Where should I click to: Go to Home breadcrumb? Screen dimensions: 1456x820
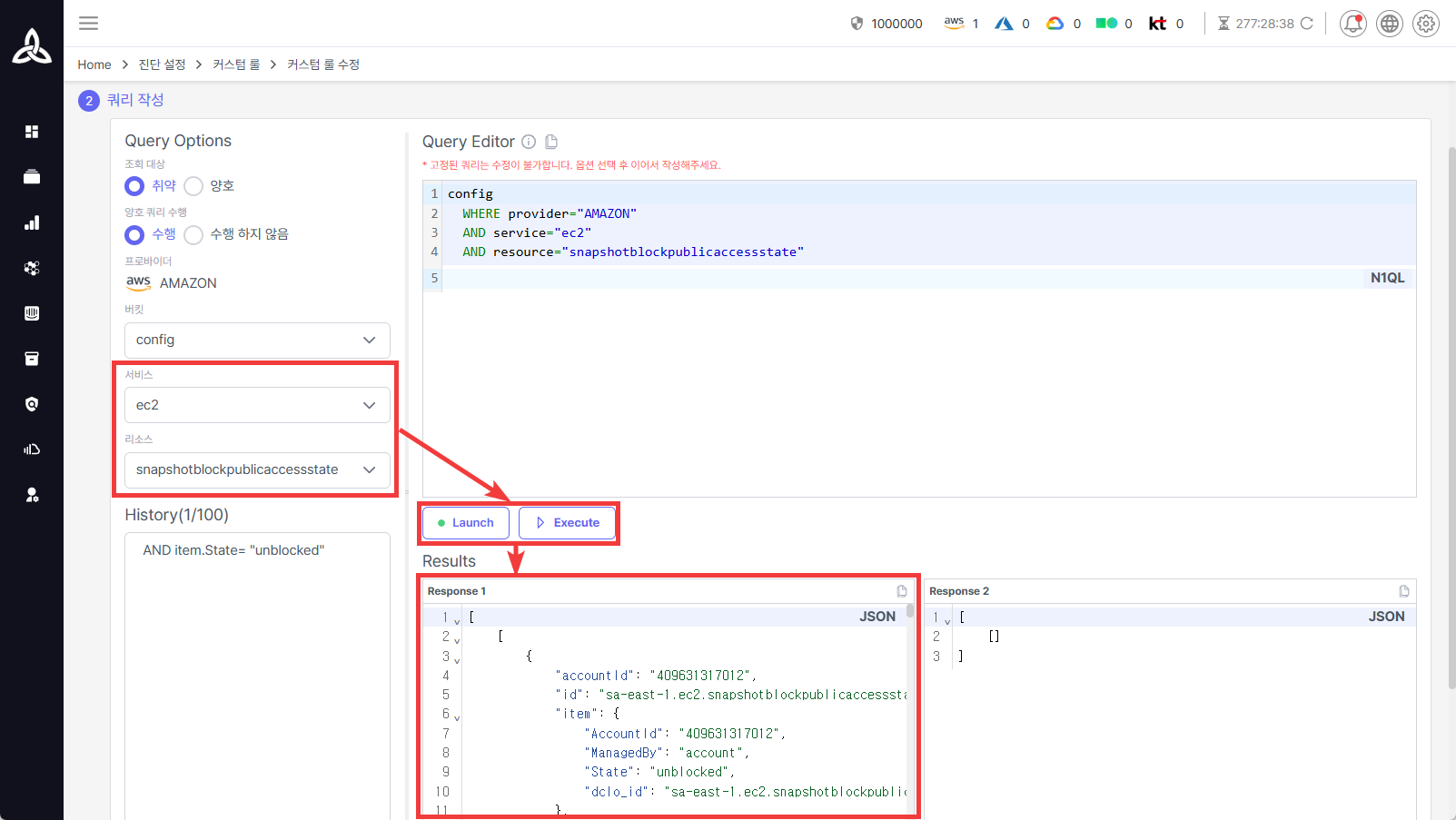[x=94, y=64]
